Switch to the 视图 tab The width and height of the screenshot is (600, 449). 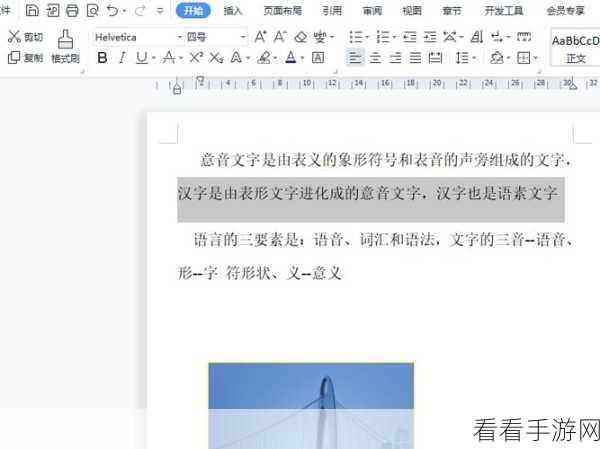[412, 11]
